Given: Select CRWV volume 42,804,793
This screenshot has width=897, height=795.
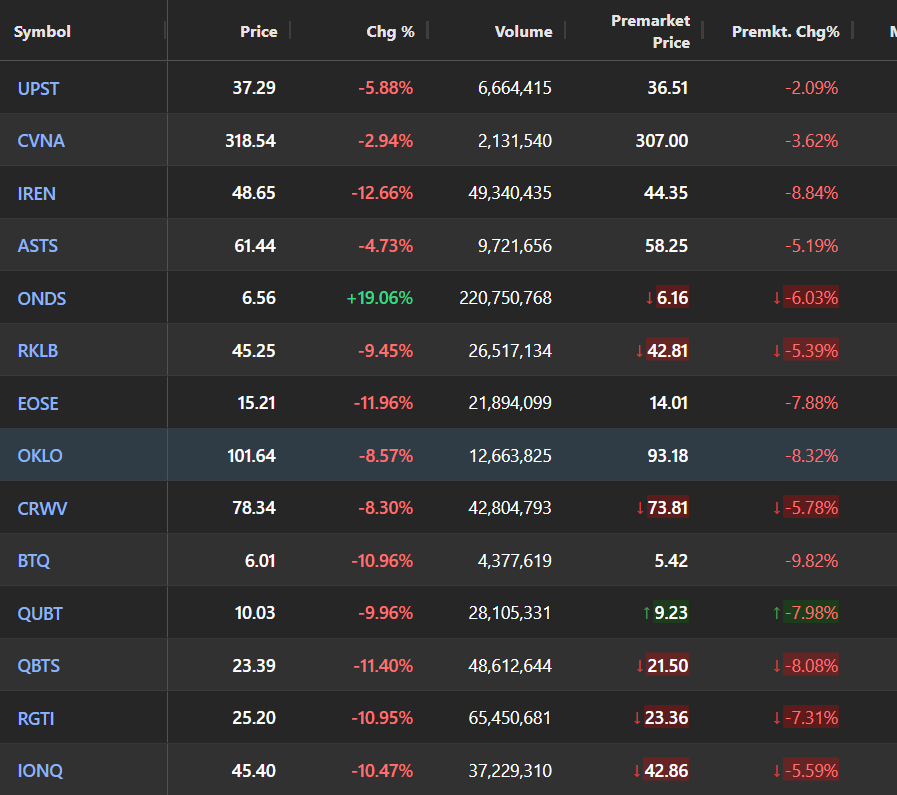Looking at the screenshot, I should click(510, 508).
